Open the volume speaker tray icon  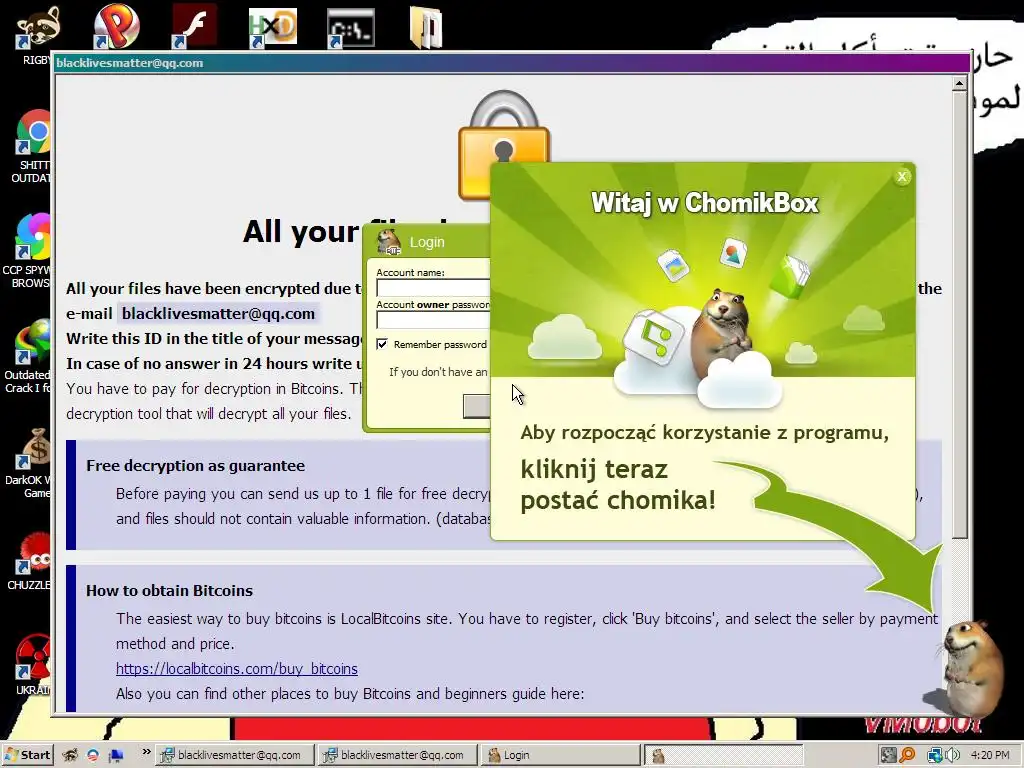pos(952,755)
